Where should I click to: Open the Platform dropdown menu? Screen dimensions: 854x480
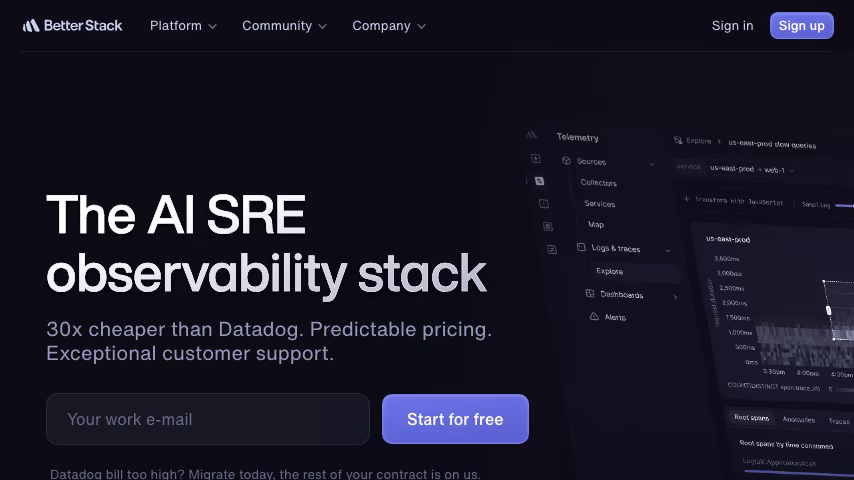(x=184, y=26)
